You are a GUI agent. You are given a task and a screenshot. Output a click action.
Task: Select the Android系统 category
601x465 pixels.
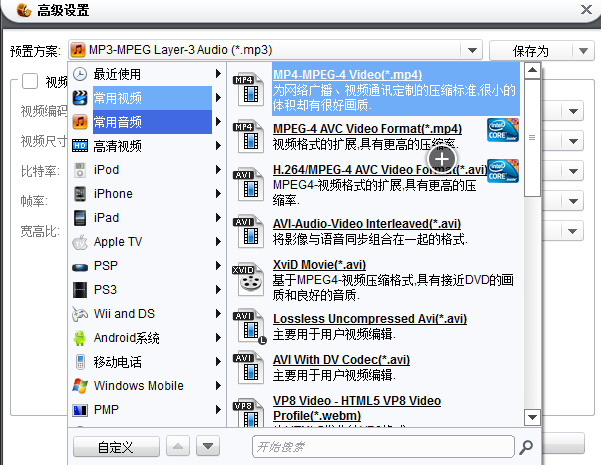[147, 338]
